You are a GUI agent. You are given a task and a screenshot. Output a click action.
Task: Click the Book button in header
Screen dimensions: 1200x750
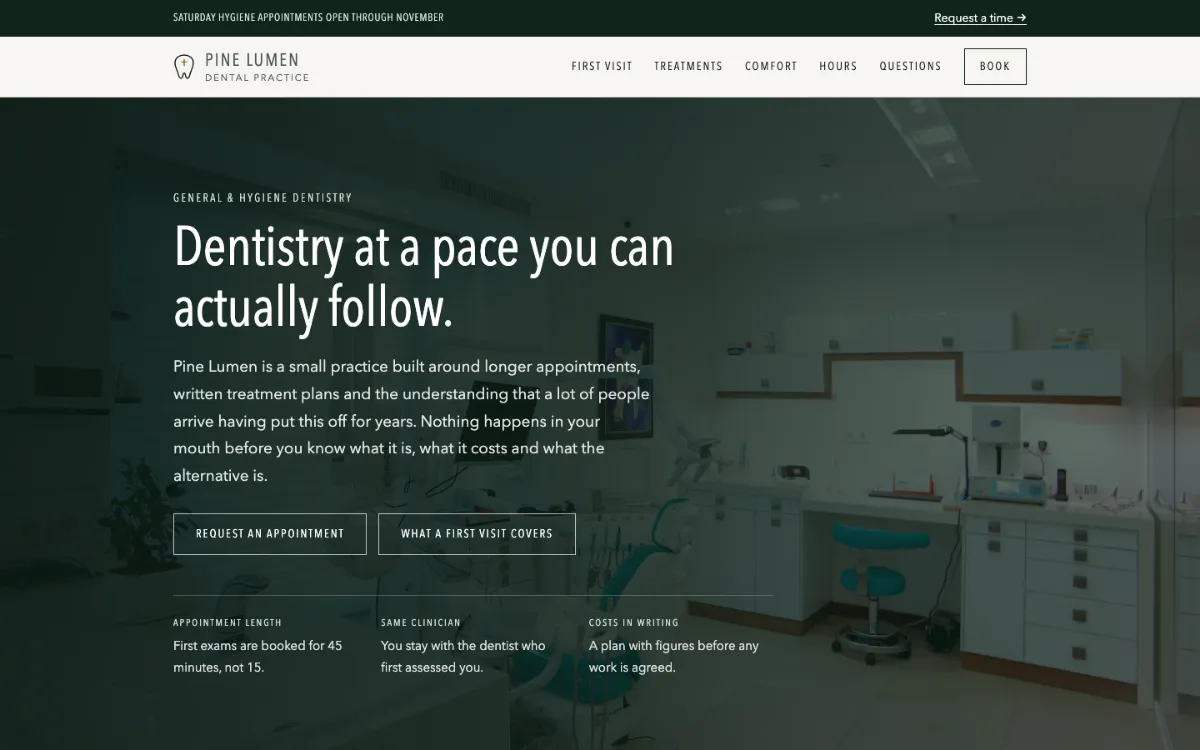tap(995, 66)
